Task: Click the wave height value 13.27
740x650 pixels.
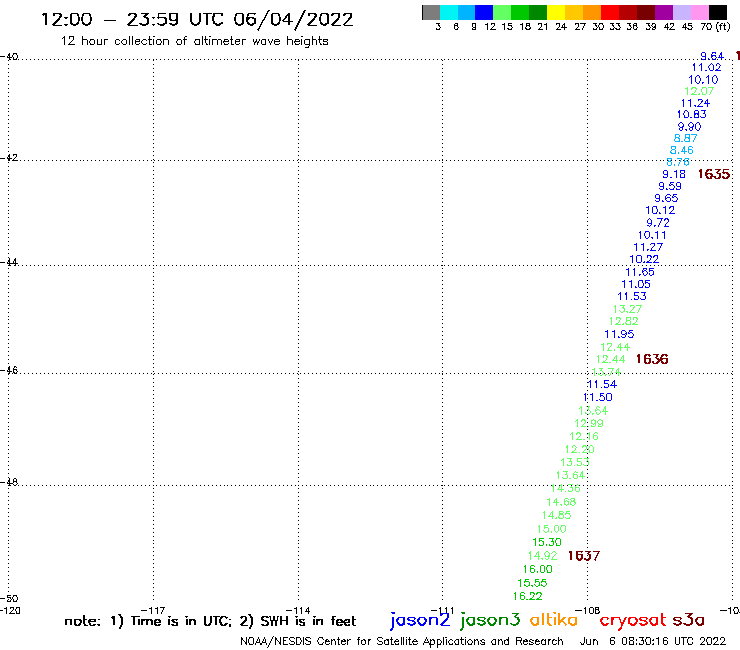Action: click(x=627, y=309)
